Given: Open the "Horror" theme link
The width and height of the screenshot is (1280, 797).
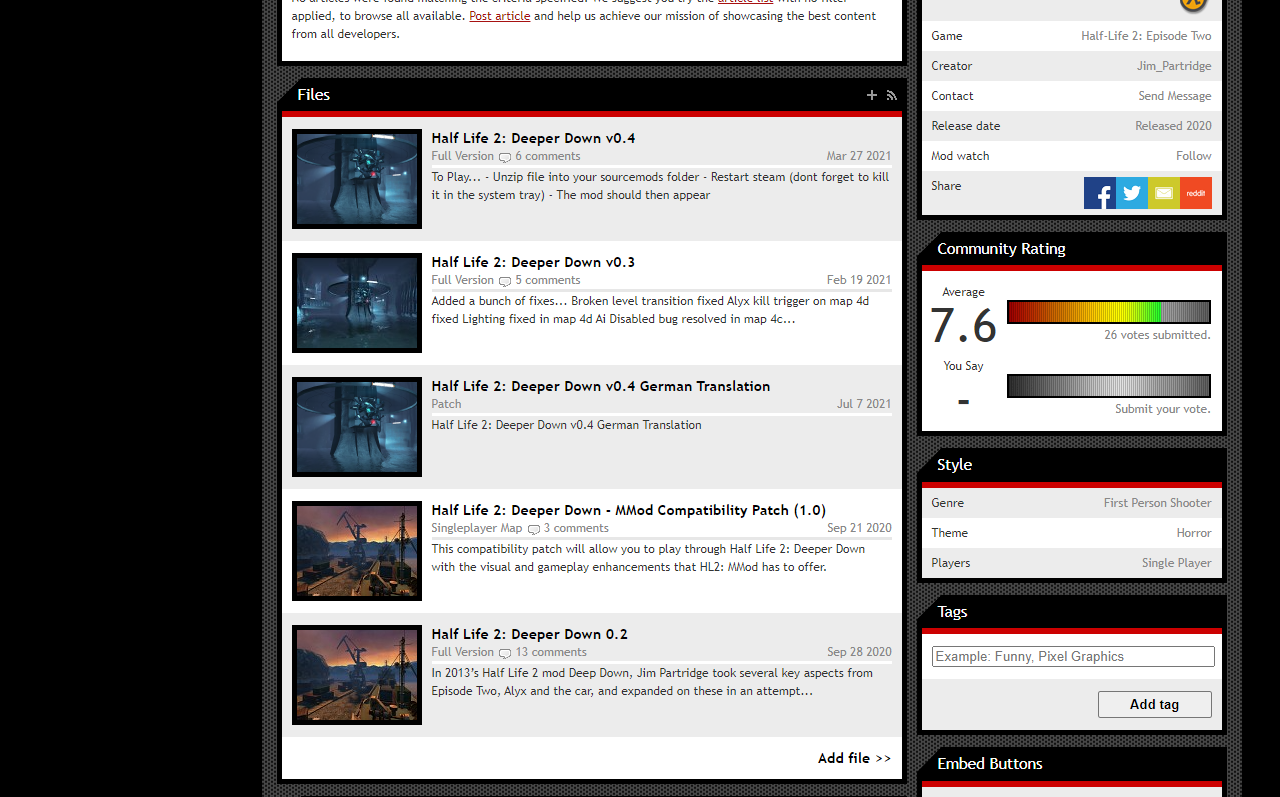Looking at the screenshot, I should pos(1194,533).
